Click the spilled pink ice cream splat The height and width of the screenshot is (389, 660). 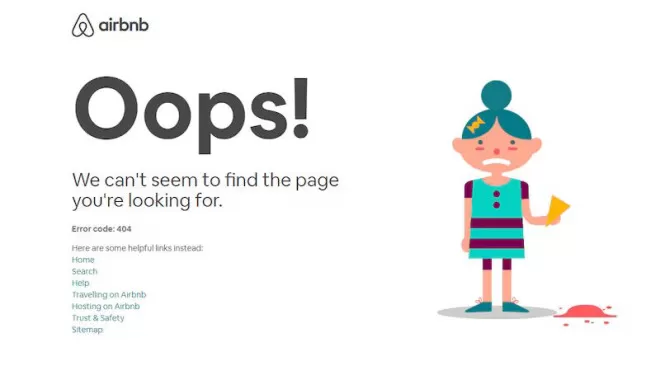pos(585,314)
